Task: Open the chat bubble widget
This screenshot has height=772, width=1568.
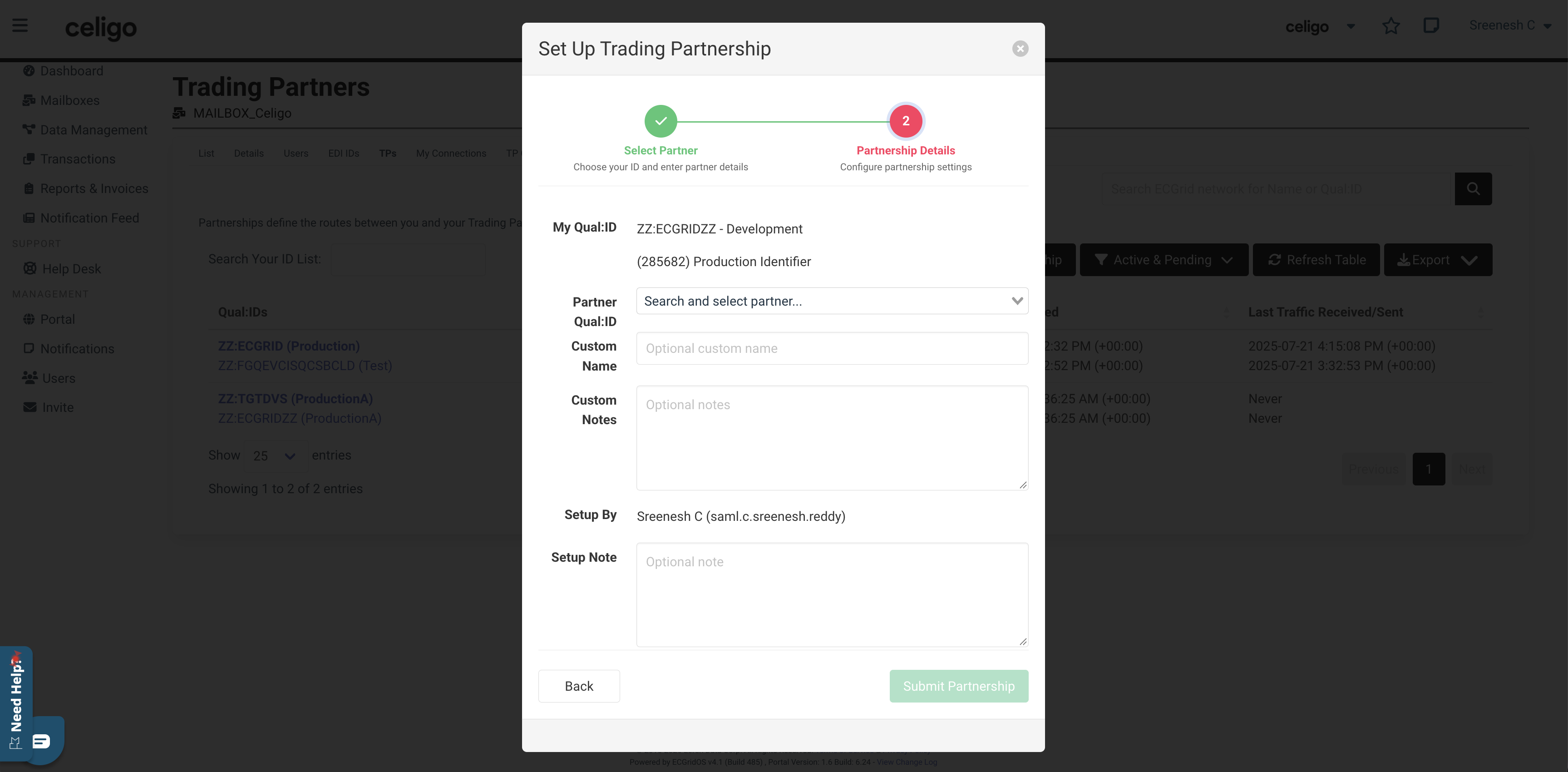Action: pyautogui.click(x=41, y=740)
